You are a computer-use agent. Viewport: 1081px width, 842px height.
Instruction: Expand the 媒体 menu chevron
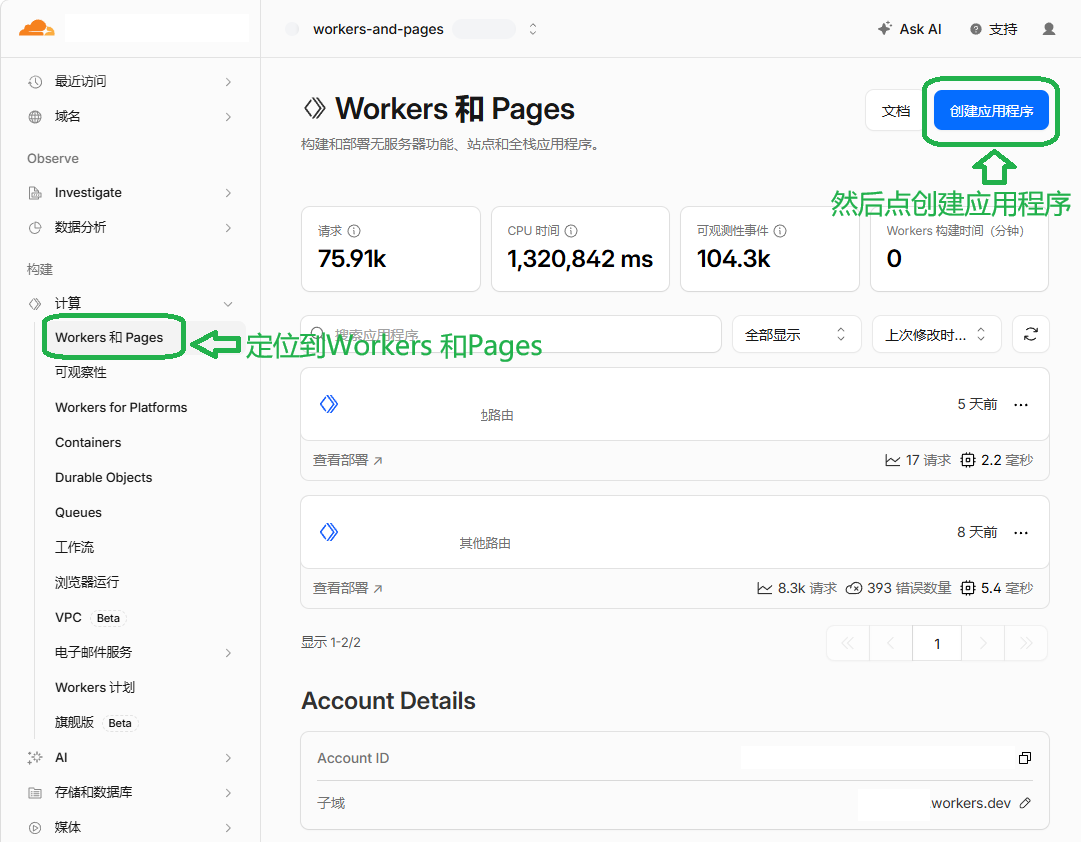(228, 828)
